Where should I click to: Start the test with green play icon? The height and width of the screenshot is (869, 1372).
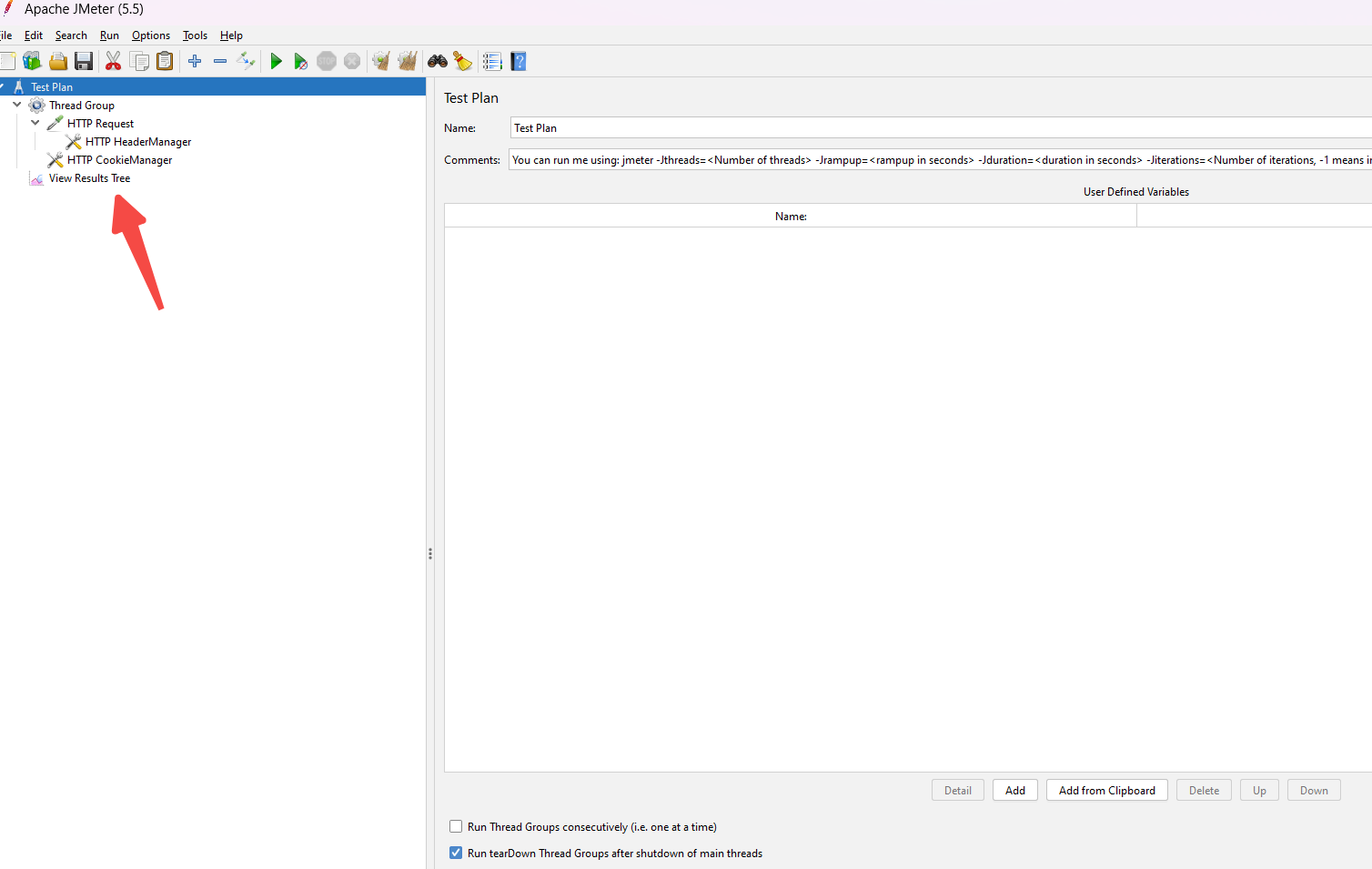276,61
